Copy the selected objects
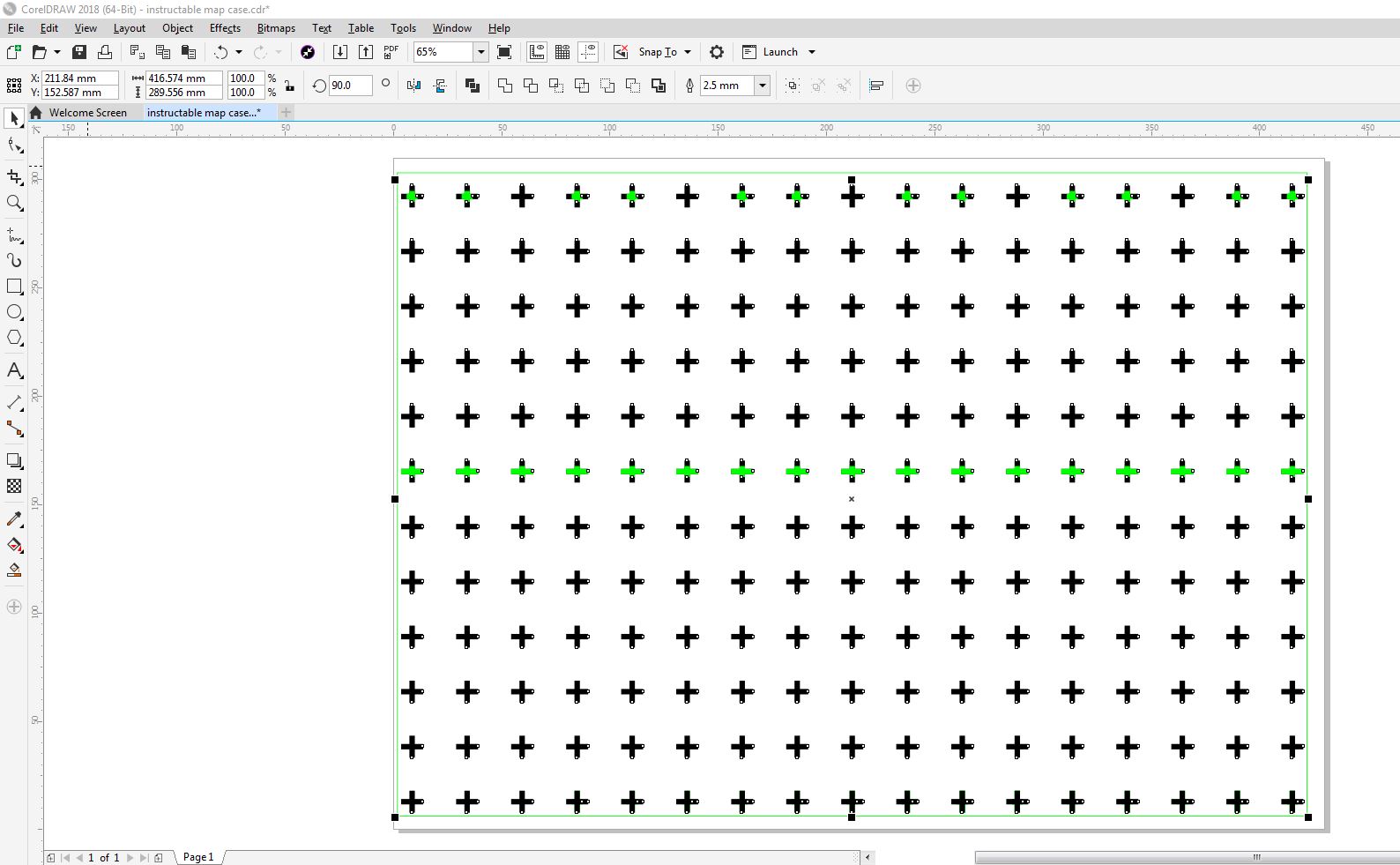This screenshot has height=865, width=1400. [162, 52]
